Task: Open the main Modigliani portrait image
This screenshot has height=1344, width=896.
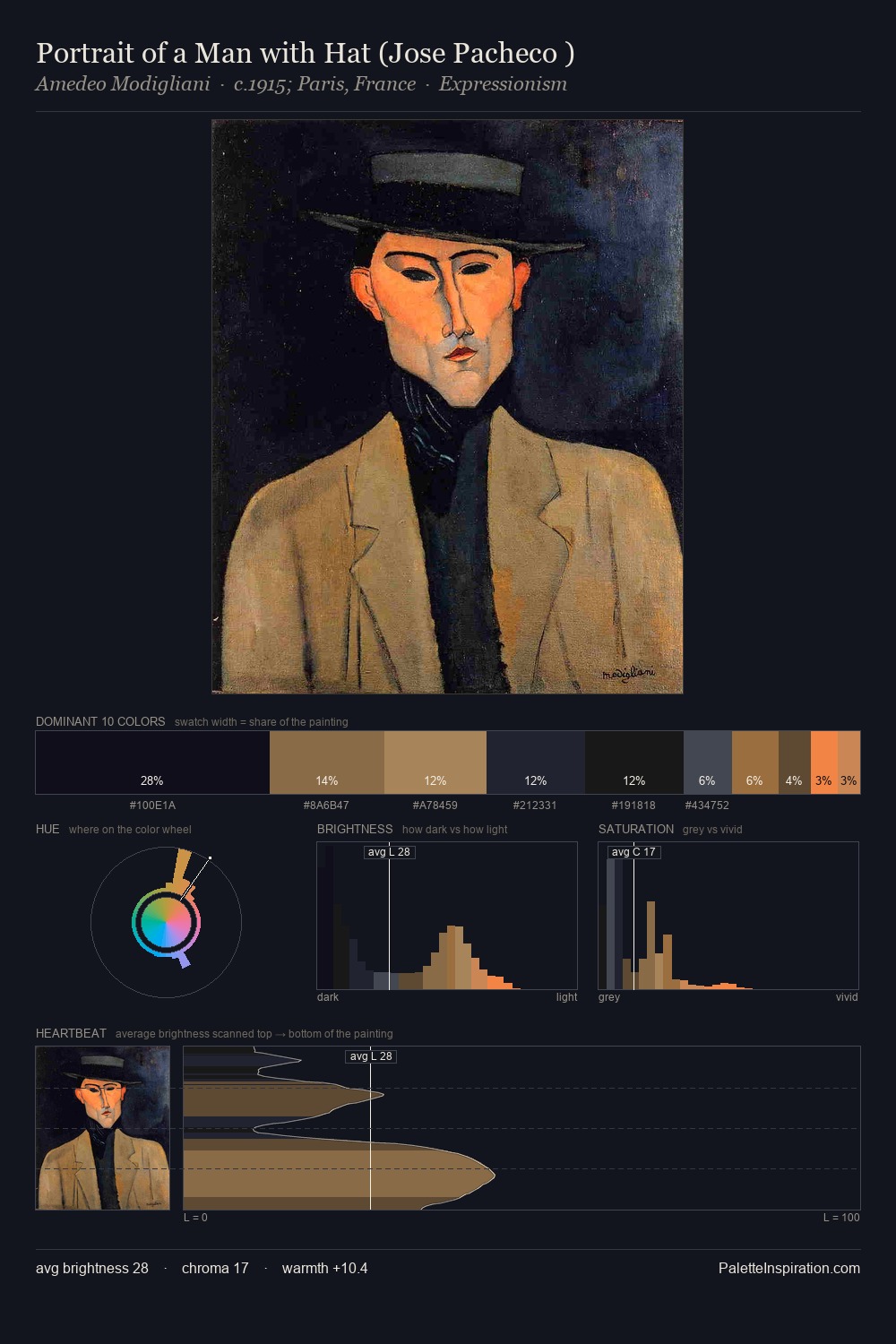Action: 447,407
